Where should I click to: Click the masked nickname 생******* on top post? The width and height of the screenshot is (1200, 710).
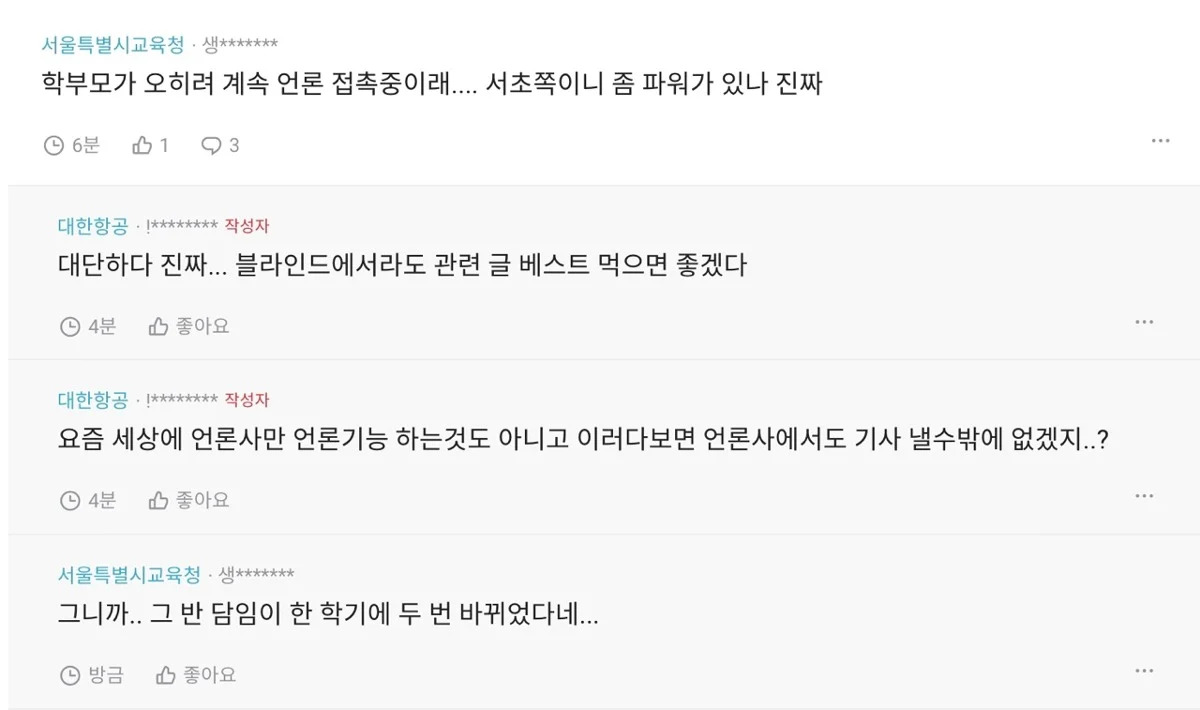pyautogui.click(x=240, y=45)
